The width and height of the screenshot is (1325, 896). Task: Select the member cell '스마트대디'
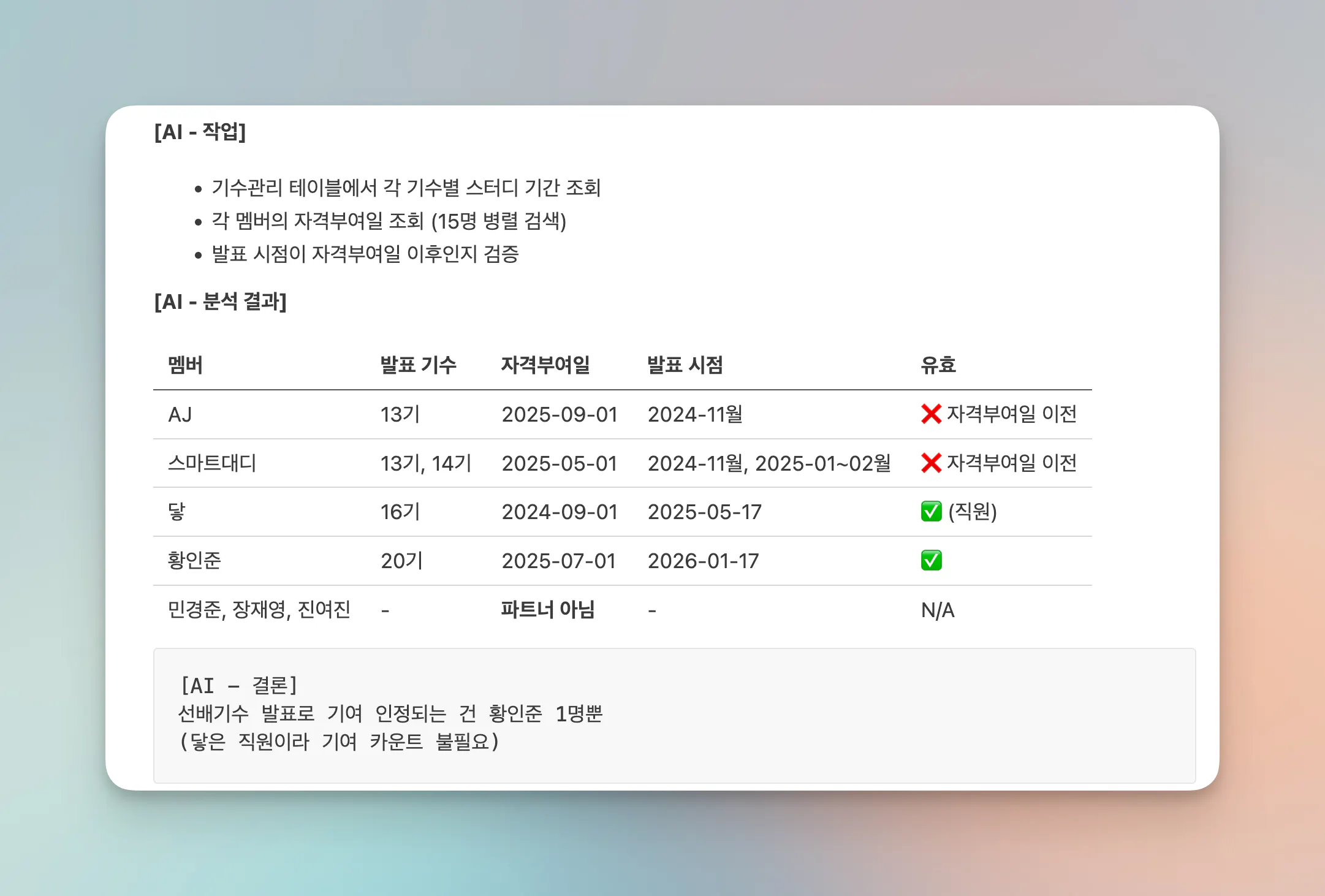(x=212, y=463)
